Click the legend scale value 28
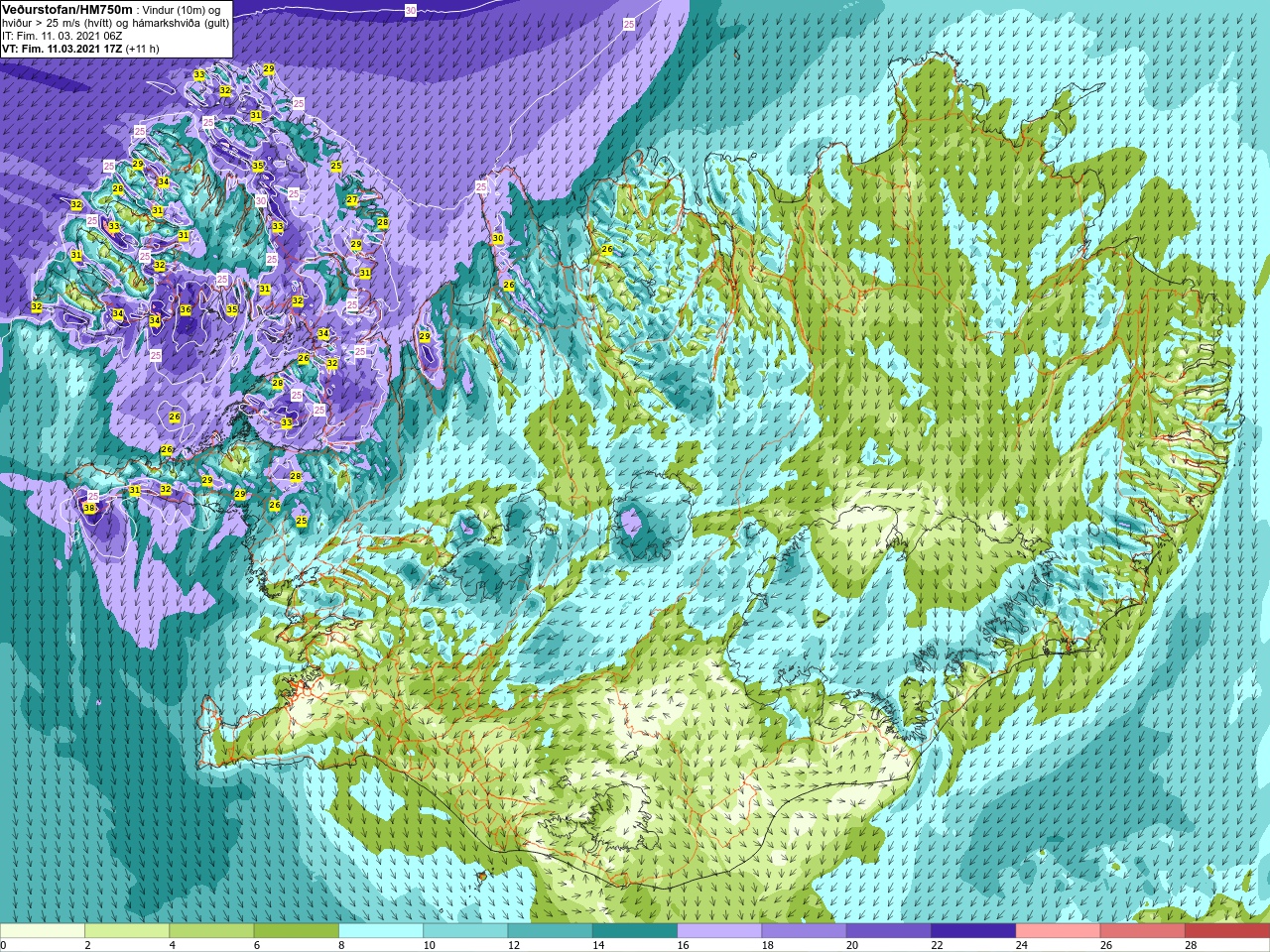Image resolution: width=1270 pixels, height=952 pixels. 1191,945
